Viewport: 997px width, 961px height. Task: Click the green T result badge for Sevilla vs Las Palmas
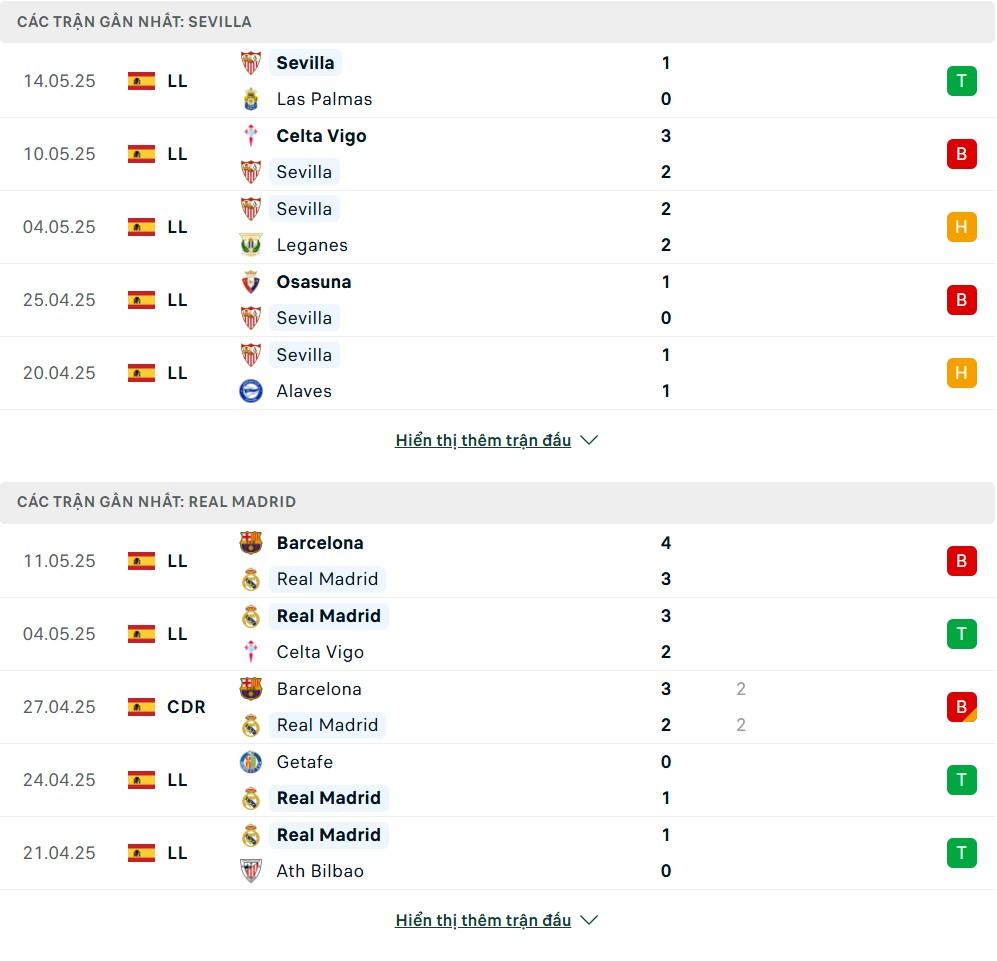961,81
